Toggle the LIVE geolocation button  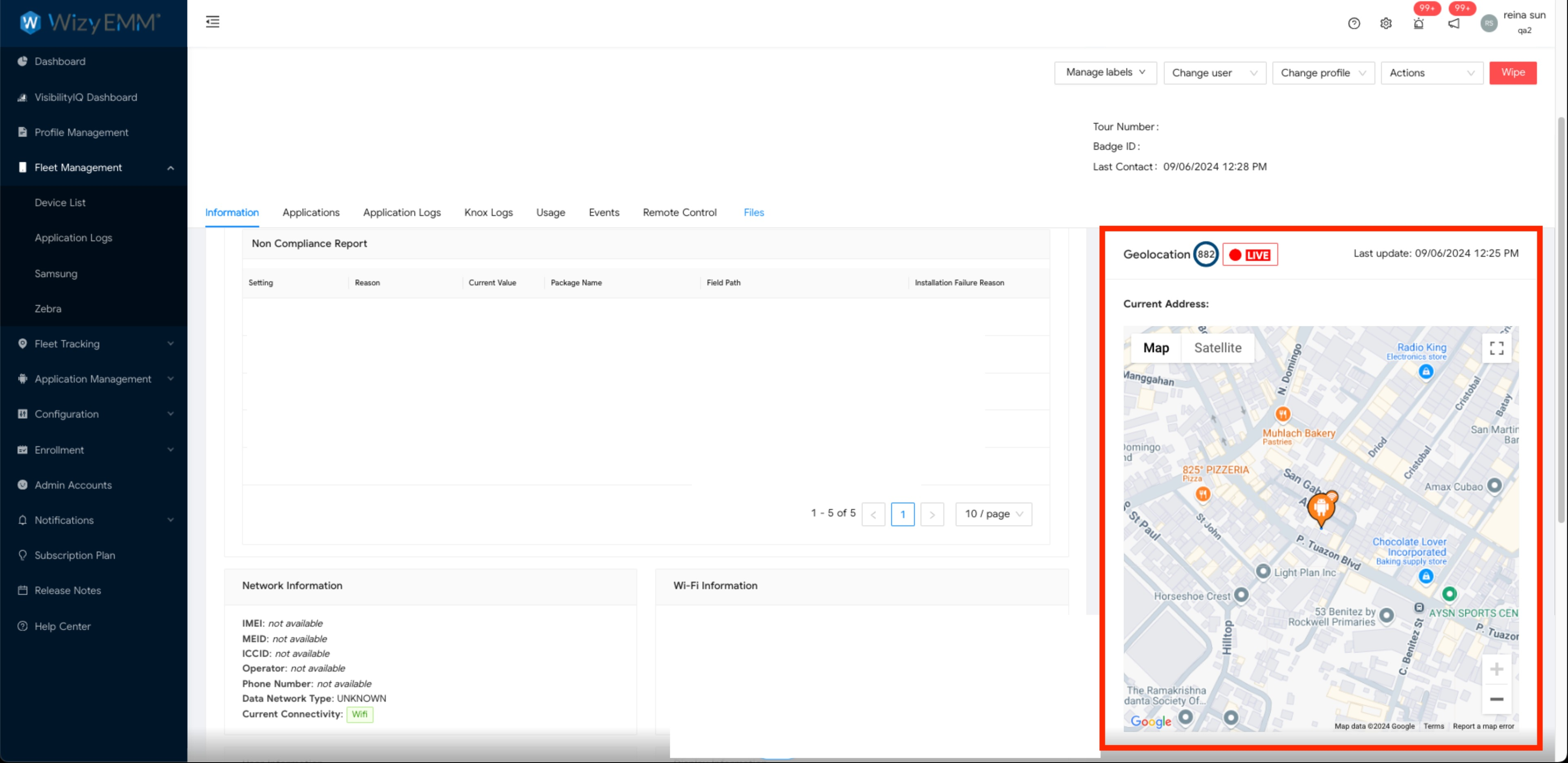click(1250, 254)
